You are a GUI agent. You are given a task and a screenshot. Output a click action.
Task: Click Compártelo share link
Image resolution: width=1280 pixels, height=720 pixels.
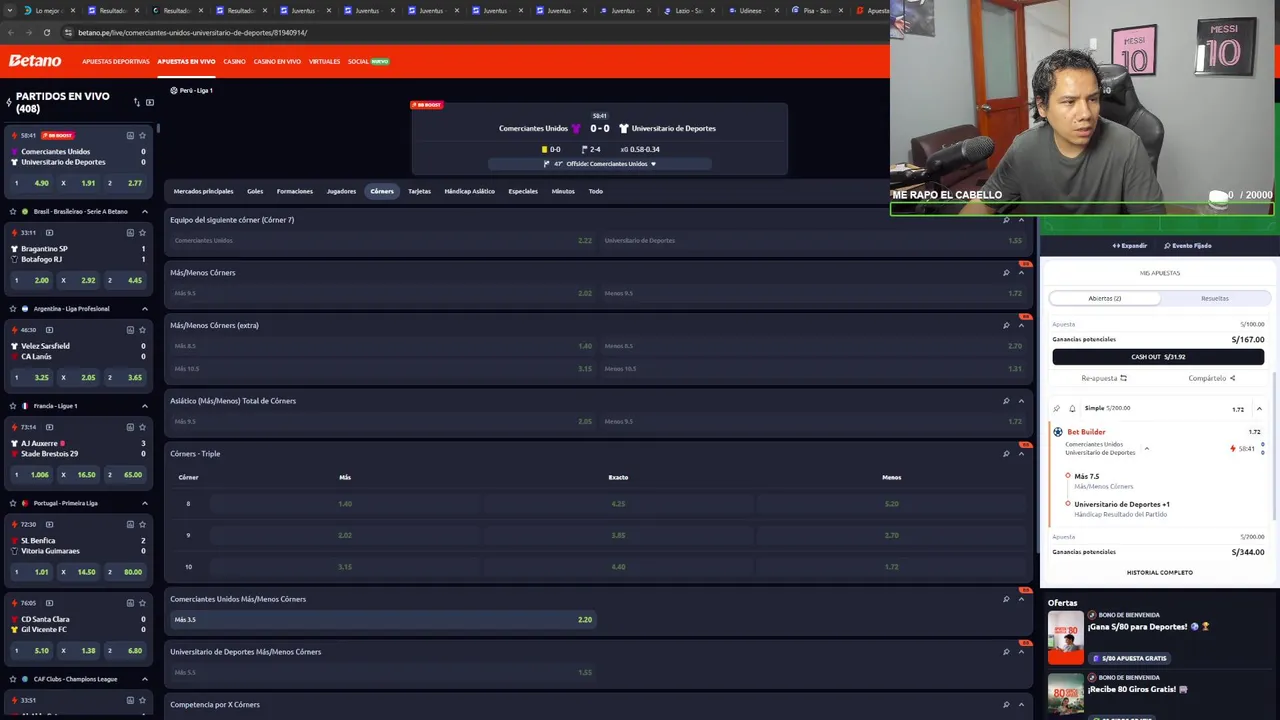1212,378
